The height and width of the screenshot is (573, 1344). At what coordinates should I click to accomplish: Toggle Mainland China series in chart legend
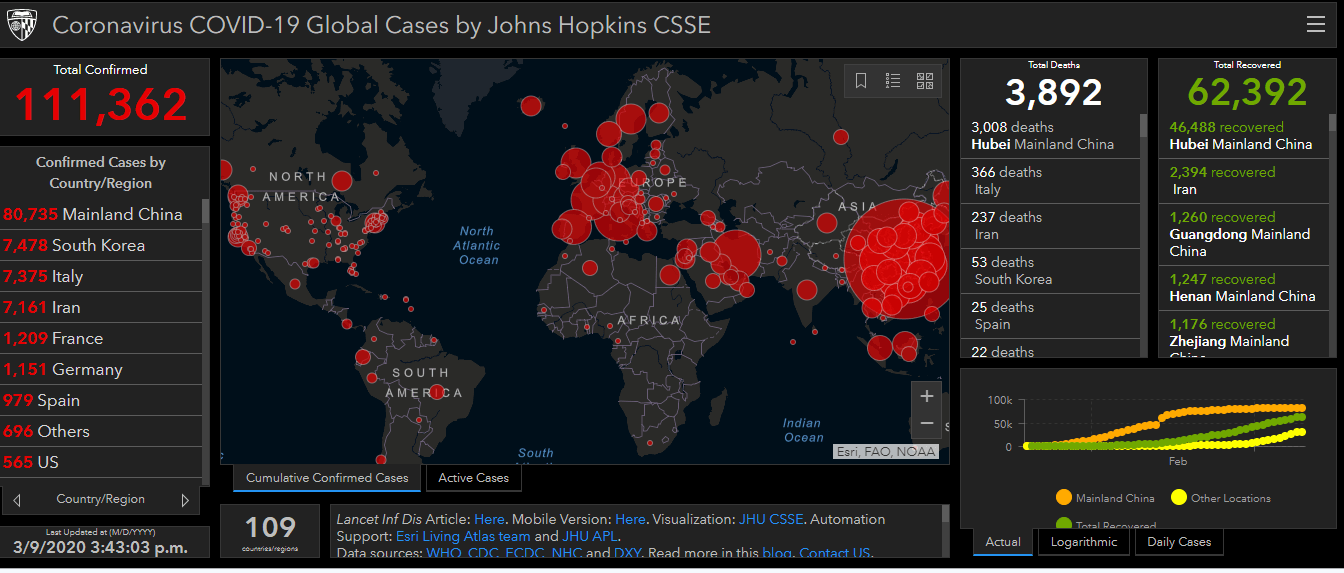pyautogui.click(x=1064, y=498)
